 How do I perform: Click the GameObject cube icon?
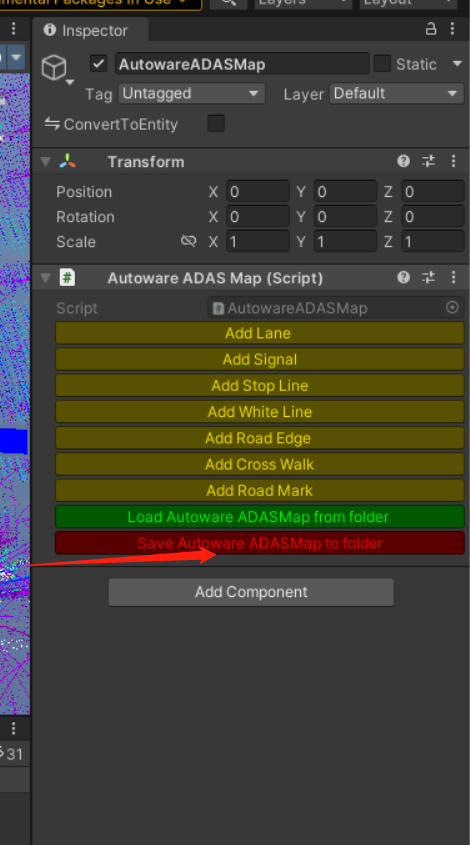pos(54,68)
